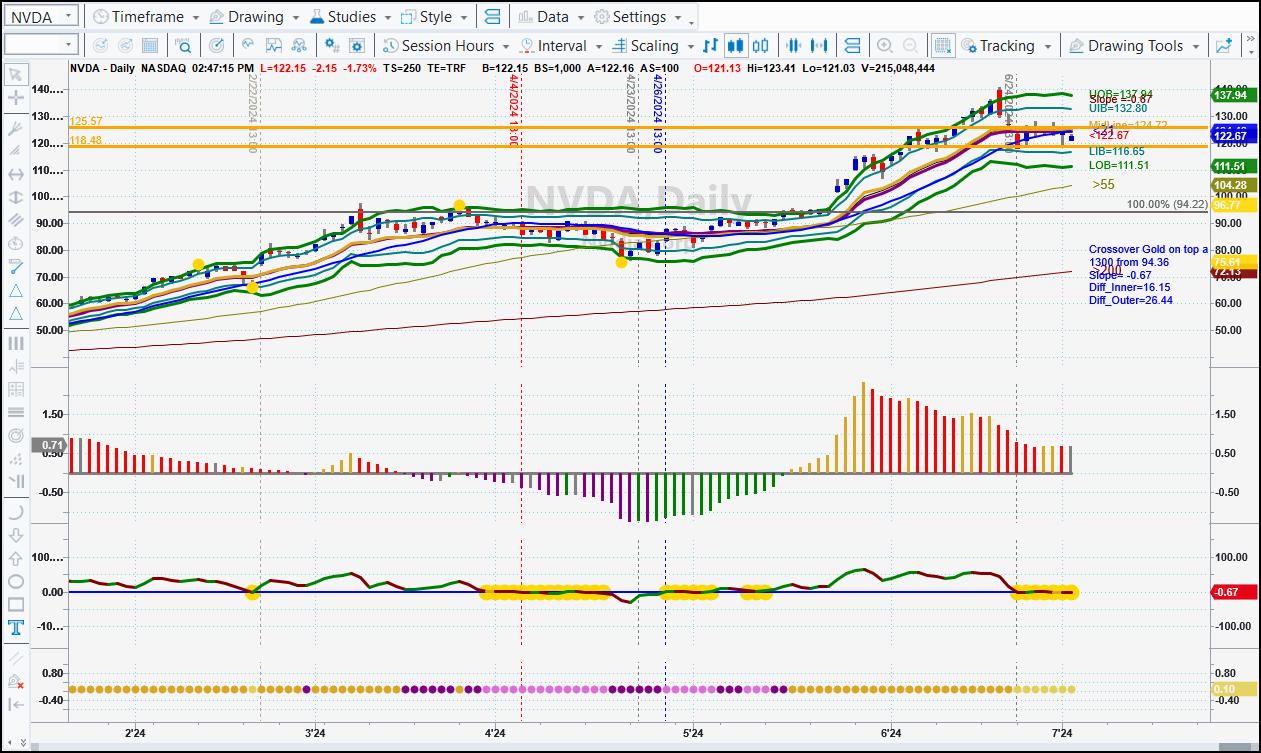Image resolution: width=1261 pixels, height=753 pixels.
Task: Click the 100.00% (94.22) level label
Action: pyautogui.click(x=1167, y=204)
